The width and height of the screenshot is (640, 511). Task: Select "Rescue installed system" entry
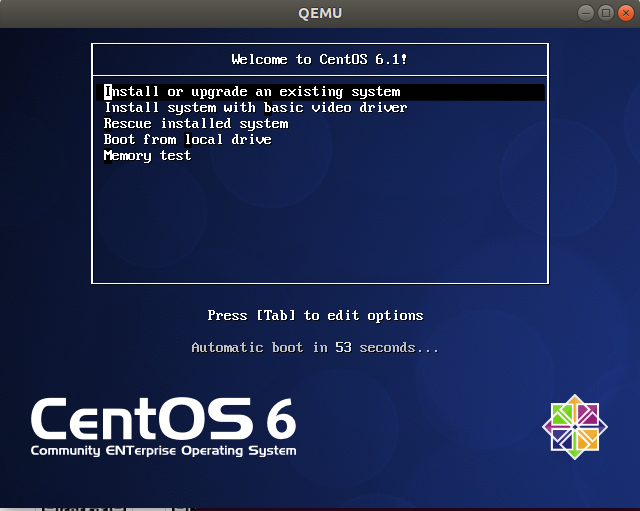point(196,124)
